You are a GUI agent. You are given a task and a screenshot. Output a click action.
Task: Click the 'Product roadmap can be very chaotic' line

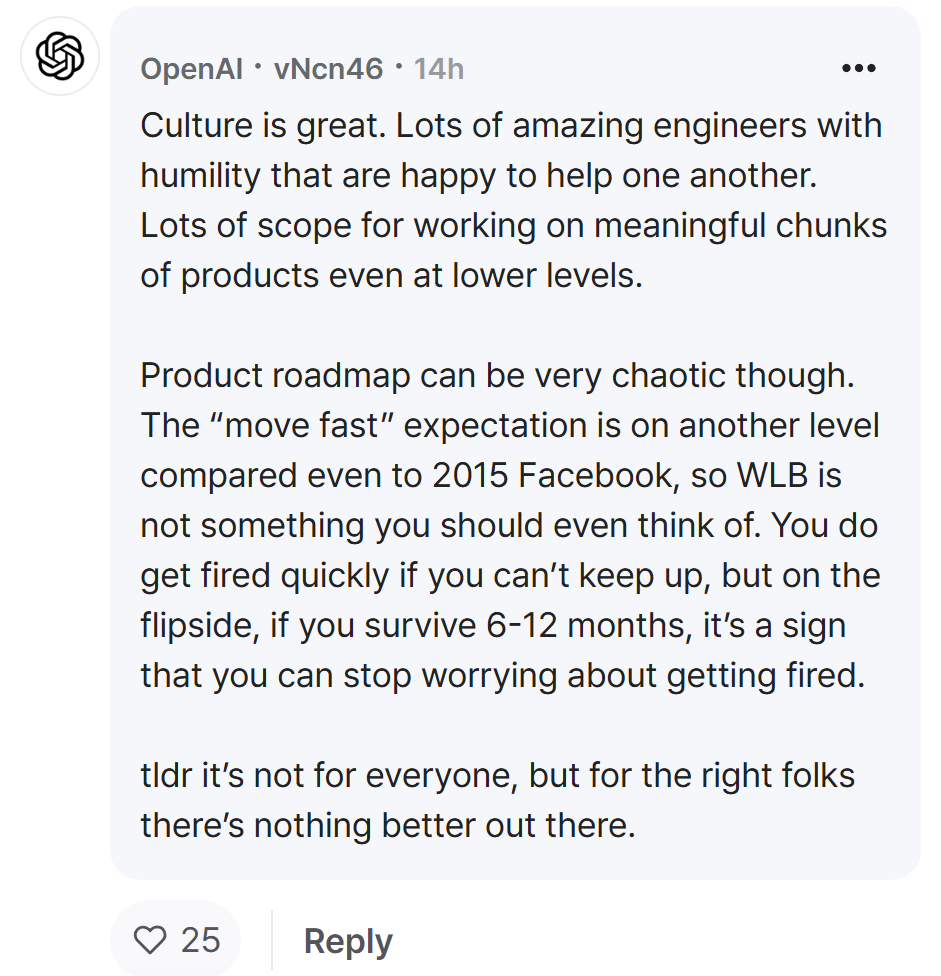click(x=497, y=376)
